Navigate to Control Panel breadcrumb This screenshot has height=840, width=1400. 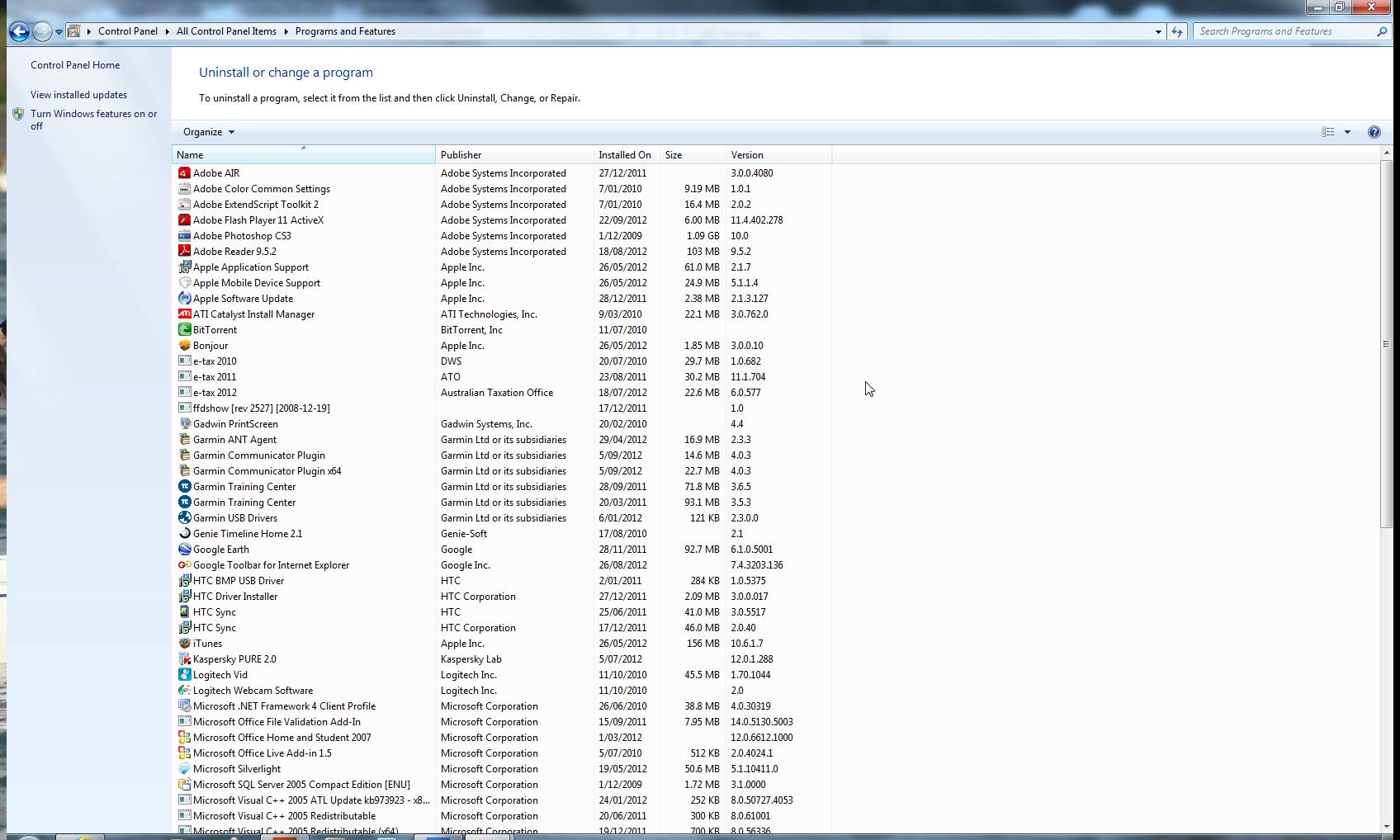coord(127,31)
